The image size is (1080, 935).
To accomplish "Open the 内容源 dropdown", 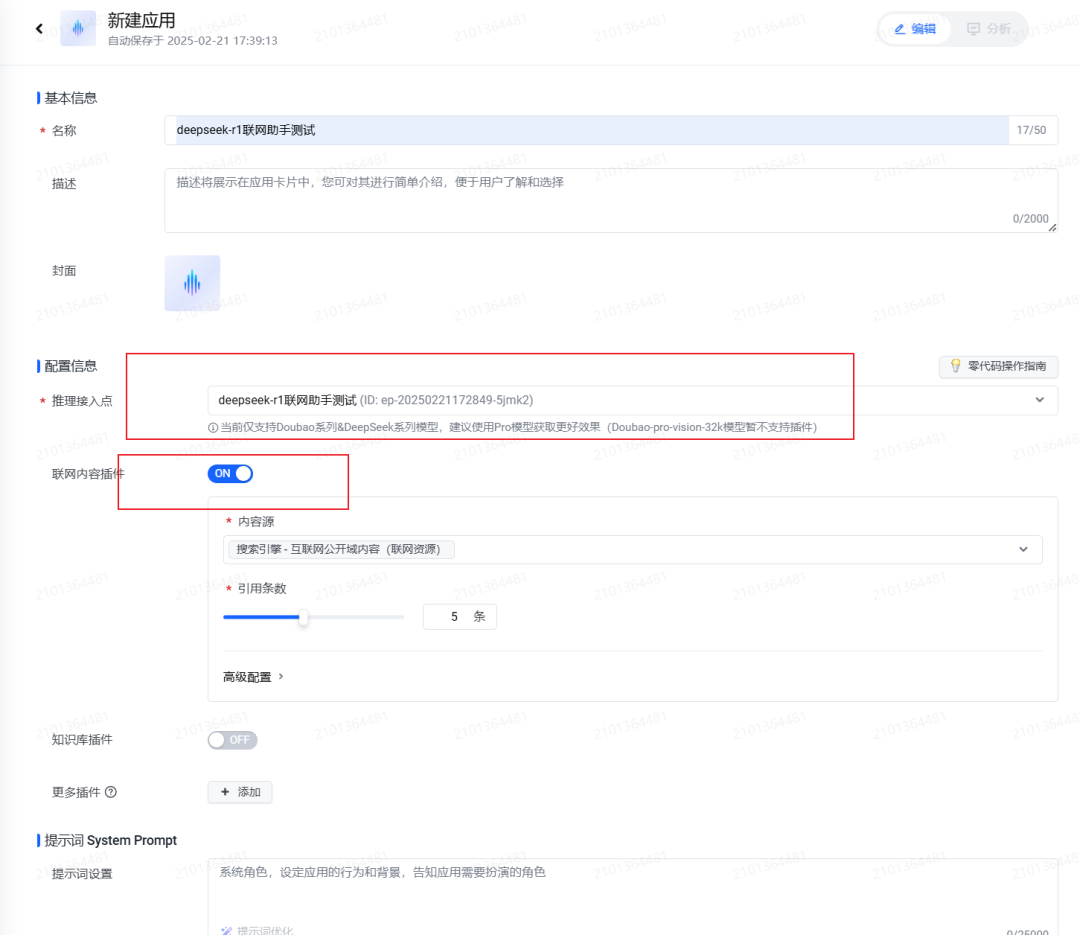I will point(632,549).
